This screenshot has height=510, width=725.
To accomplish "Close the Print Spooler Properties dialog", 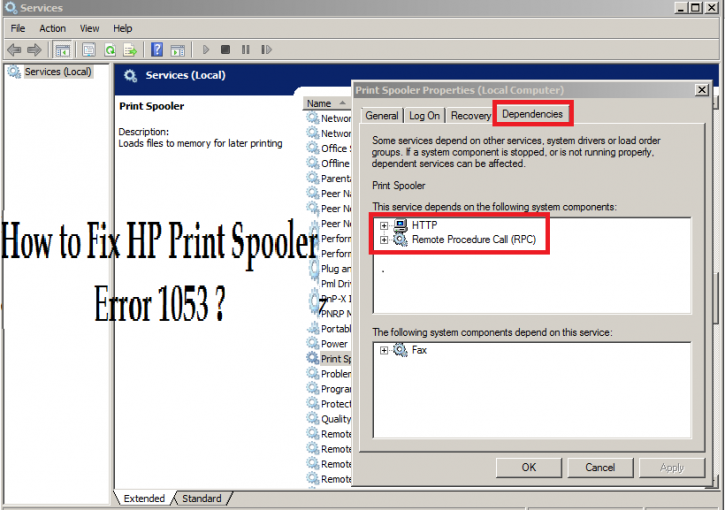I will (x=701, y=90).
